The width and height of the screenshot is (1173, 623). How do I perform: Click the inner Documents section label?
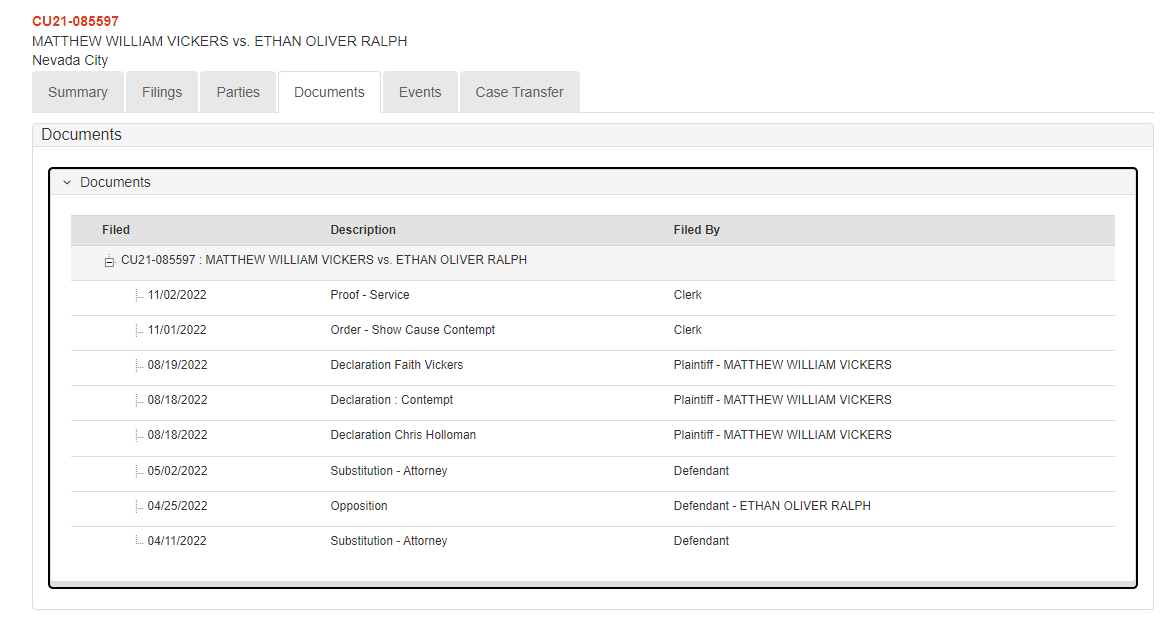click(115, 182)
